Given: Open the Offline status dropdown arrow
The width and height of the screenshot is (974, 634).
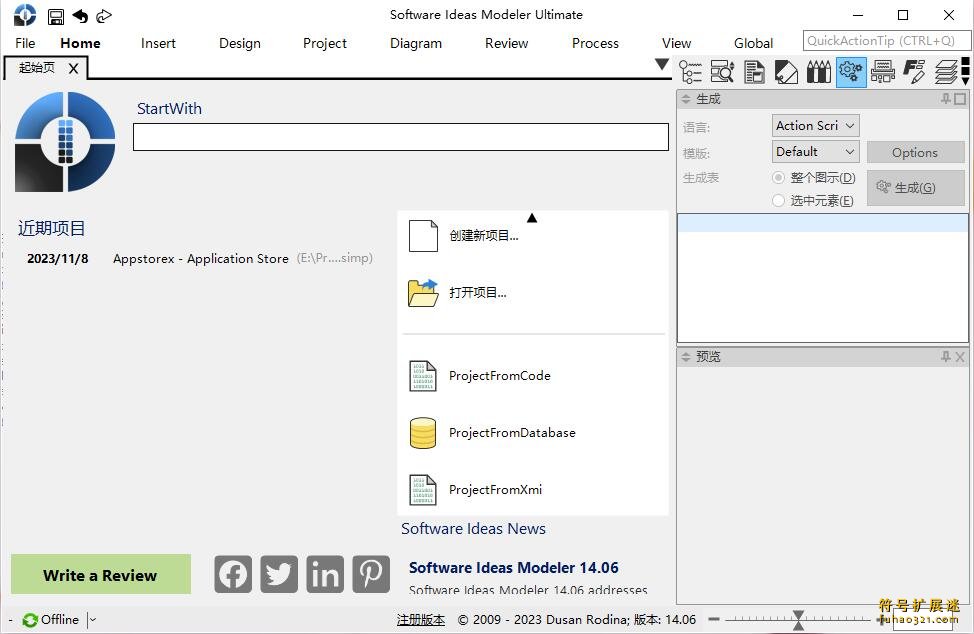Looking at the screenshot, I should [91, 619].
